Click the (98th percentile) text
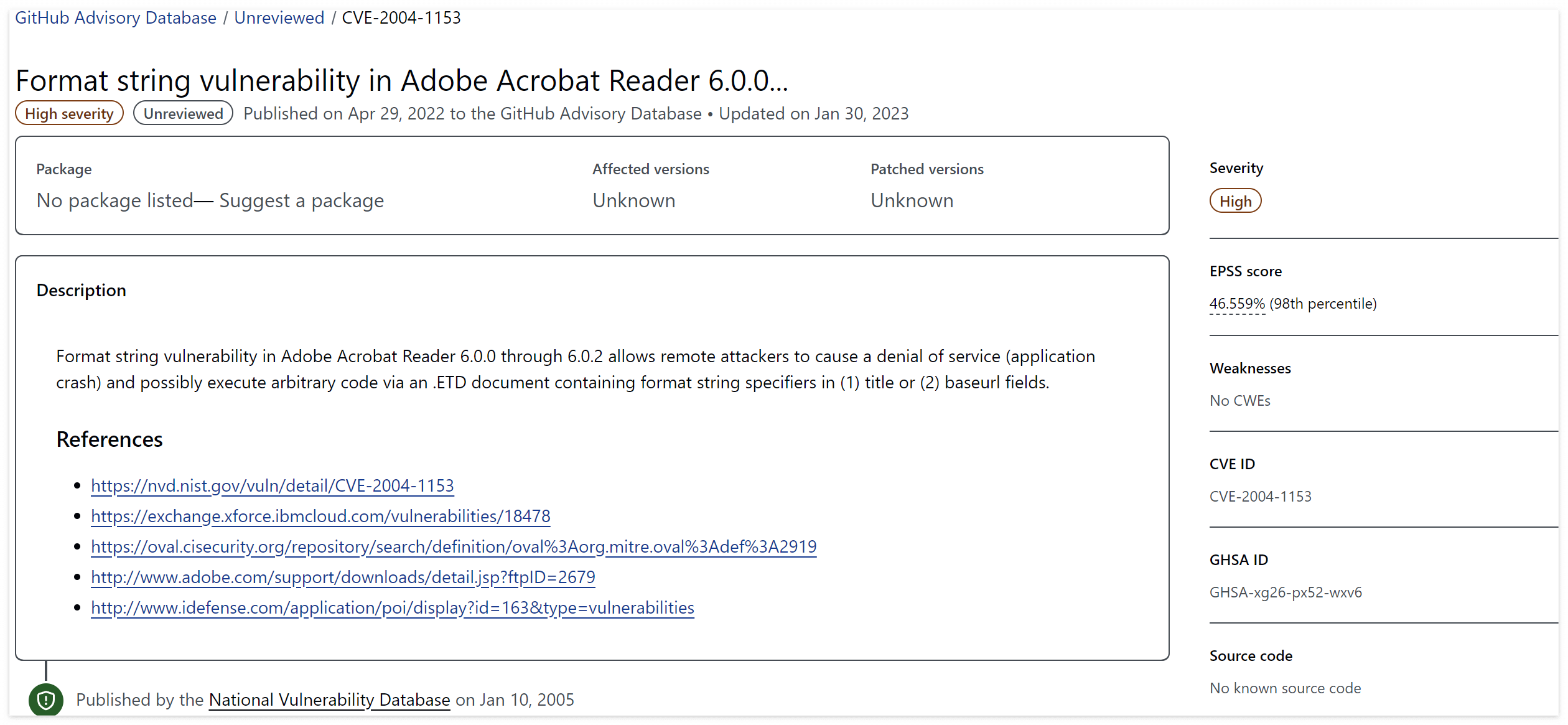1568x725 pixels. pyautogui.click(x=1323, y=304)
